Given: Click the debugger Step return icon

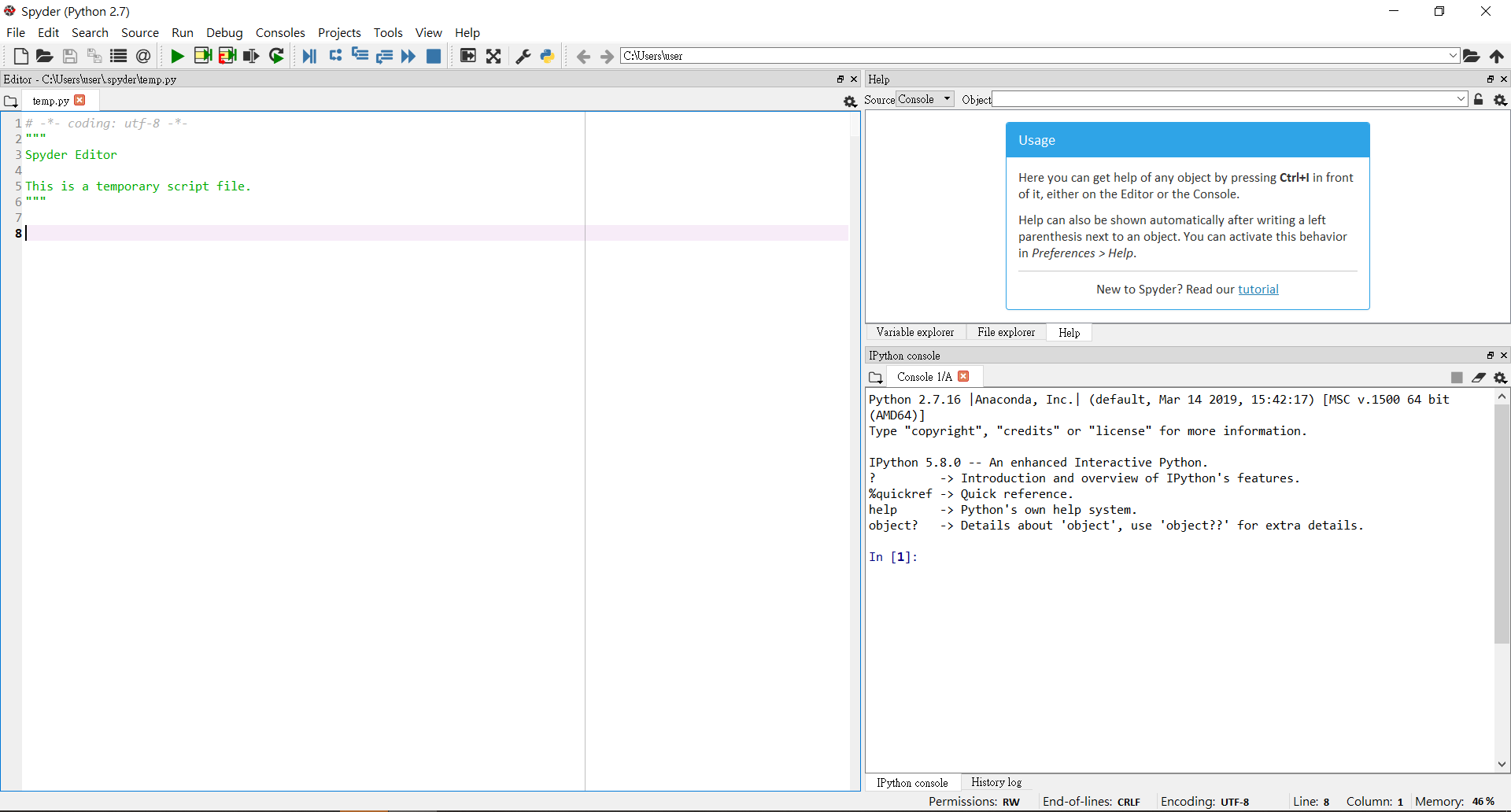Looking at the screenshot, I should [x=385, y=56].
